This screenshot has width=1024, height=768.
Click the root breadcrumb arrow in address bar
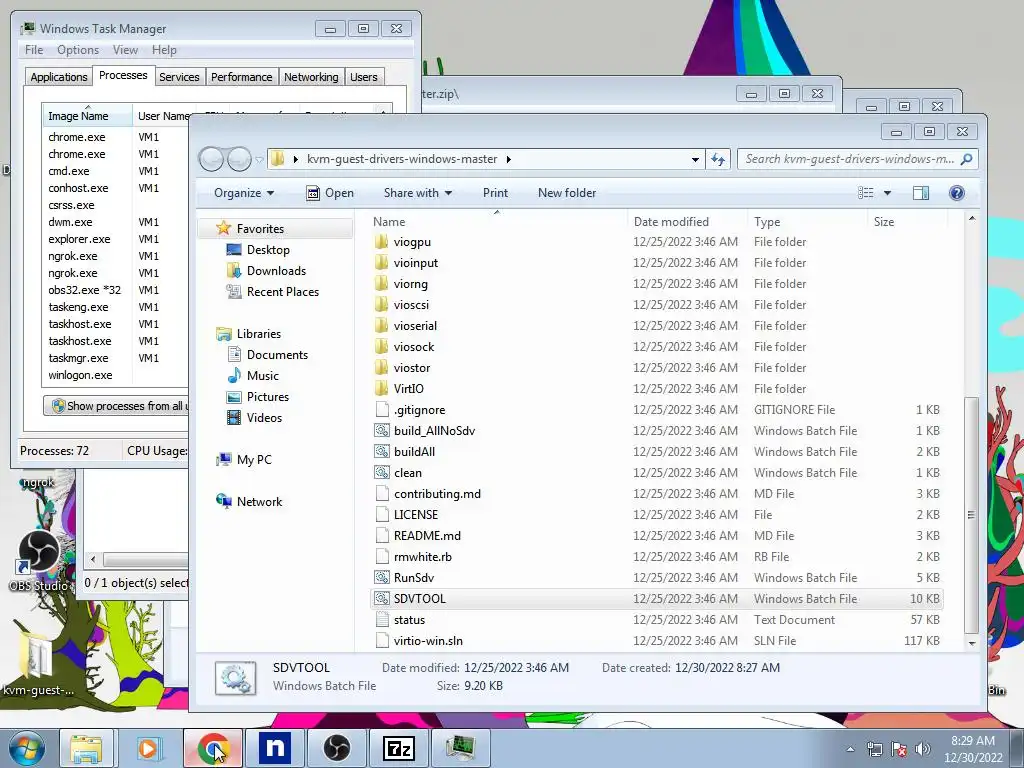tap(295, 159)
